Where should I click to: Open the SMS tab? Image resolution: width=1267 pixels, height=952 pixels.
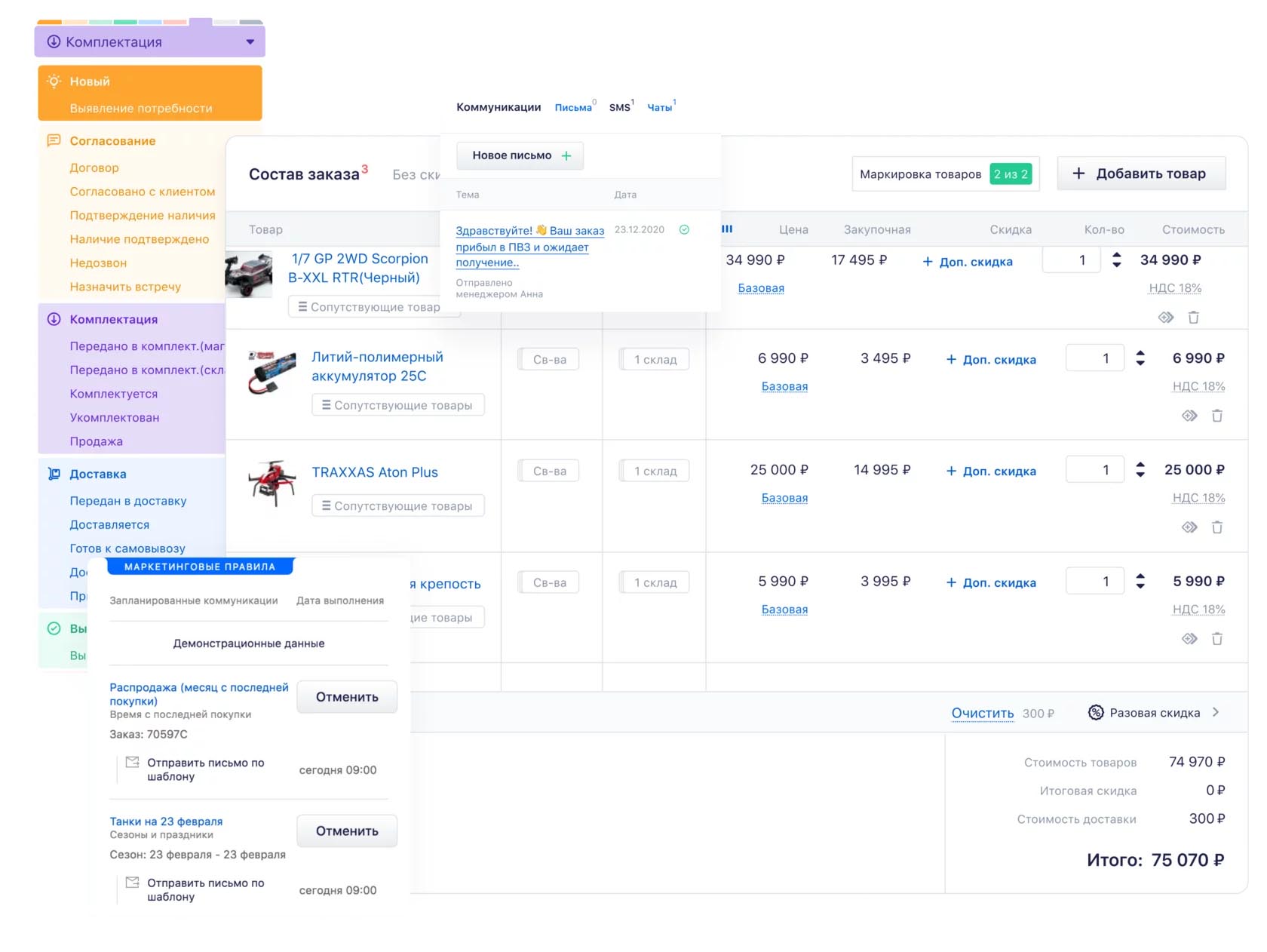tap(620, 108)
